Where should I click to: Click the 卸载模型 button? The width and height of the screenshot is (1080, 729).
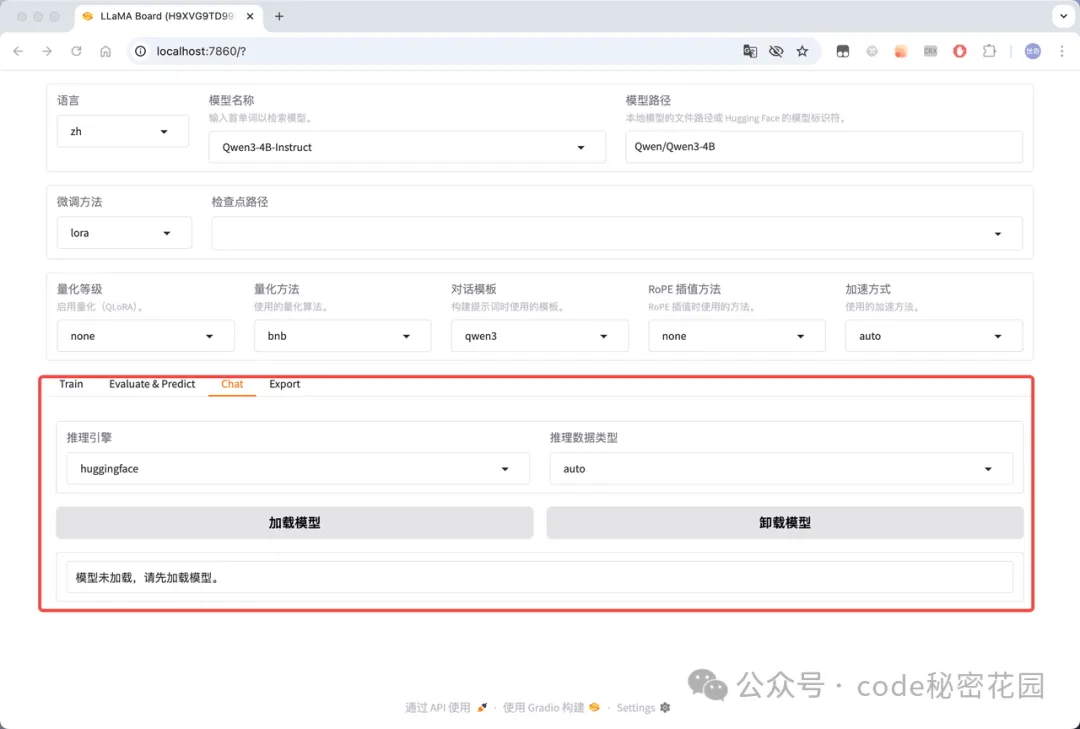pyautogui.click(x=785, y=523)
